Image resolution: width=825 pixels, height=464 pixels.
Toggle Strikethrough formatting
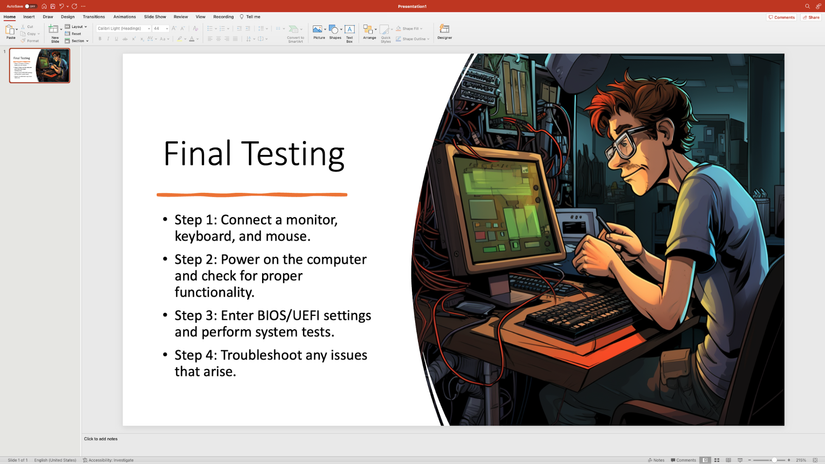pos(125,39)
